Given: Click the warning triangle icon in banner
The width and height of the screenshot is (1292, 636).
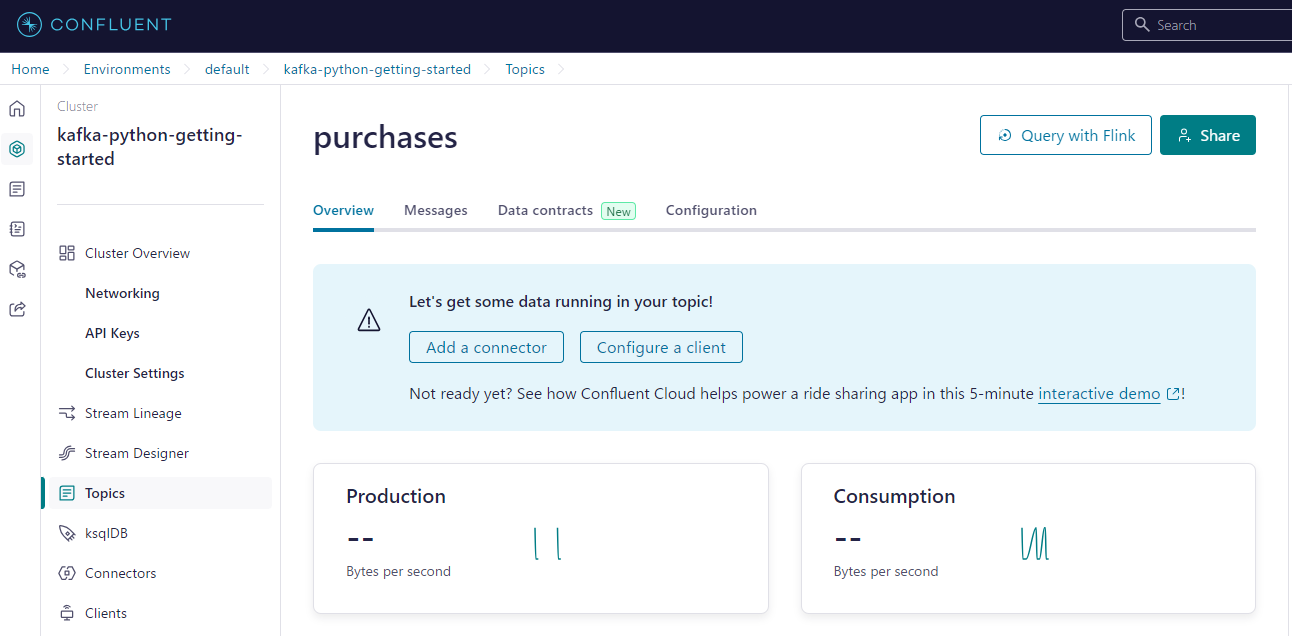Looking at the screenshot, I should pos(369,320).
